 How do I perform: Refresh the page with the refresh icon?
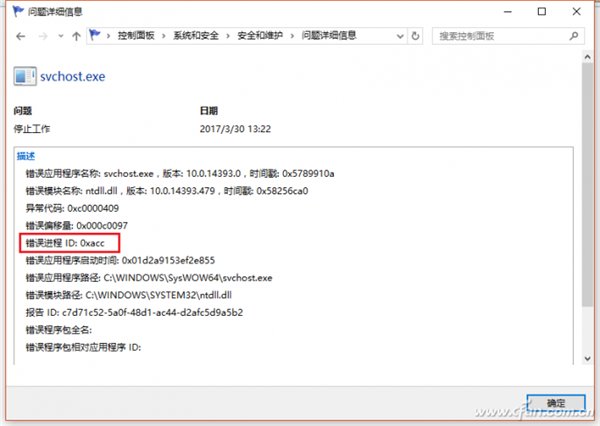click(414, 35)
